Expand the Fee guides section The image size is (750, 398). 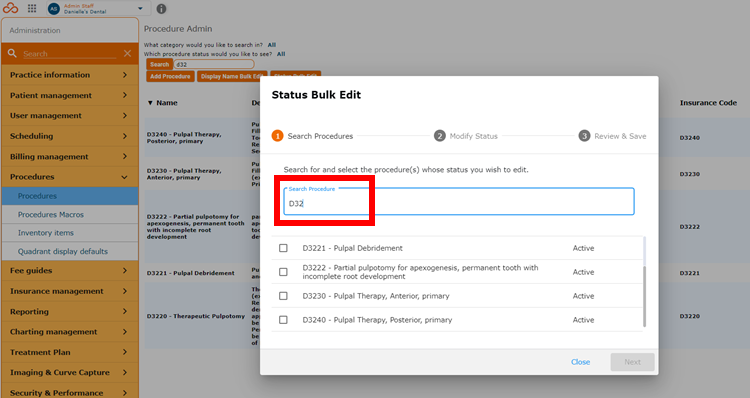click(70, 271)
